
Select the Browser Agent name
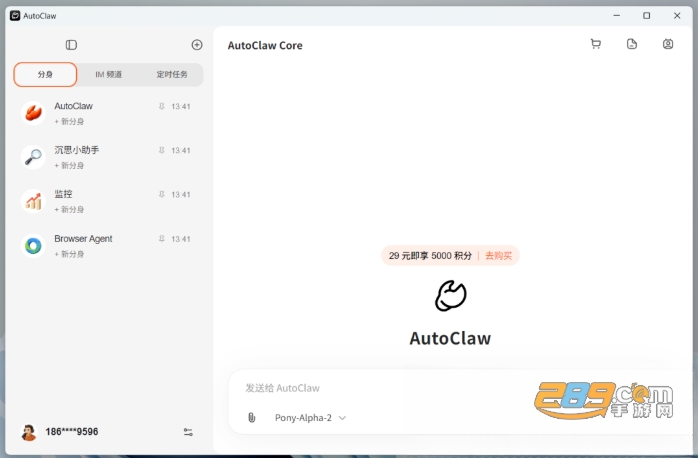(x=83, y=239)
